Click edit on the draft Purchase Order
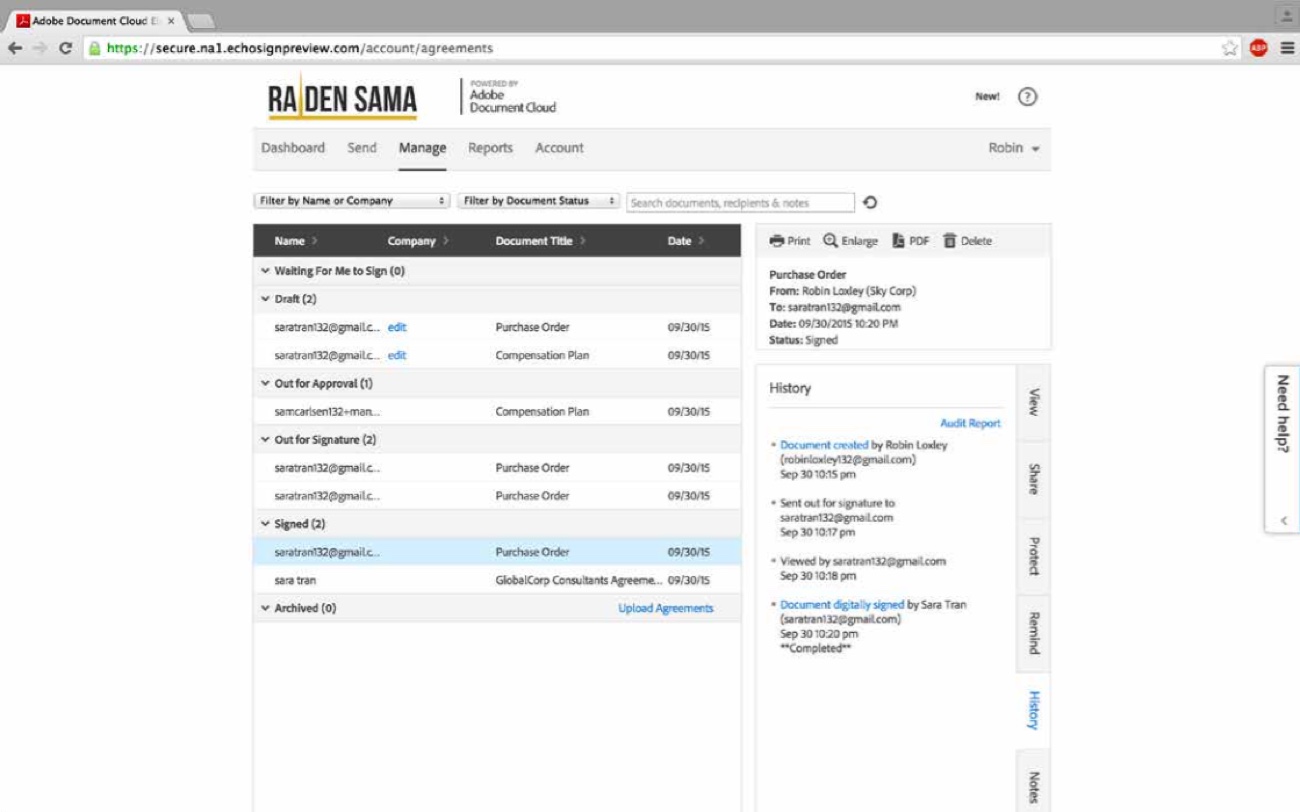This screenshot has width=1300, height=812. [x=397, y=327]
